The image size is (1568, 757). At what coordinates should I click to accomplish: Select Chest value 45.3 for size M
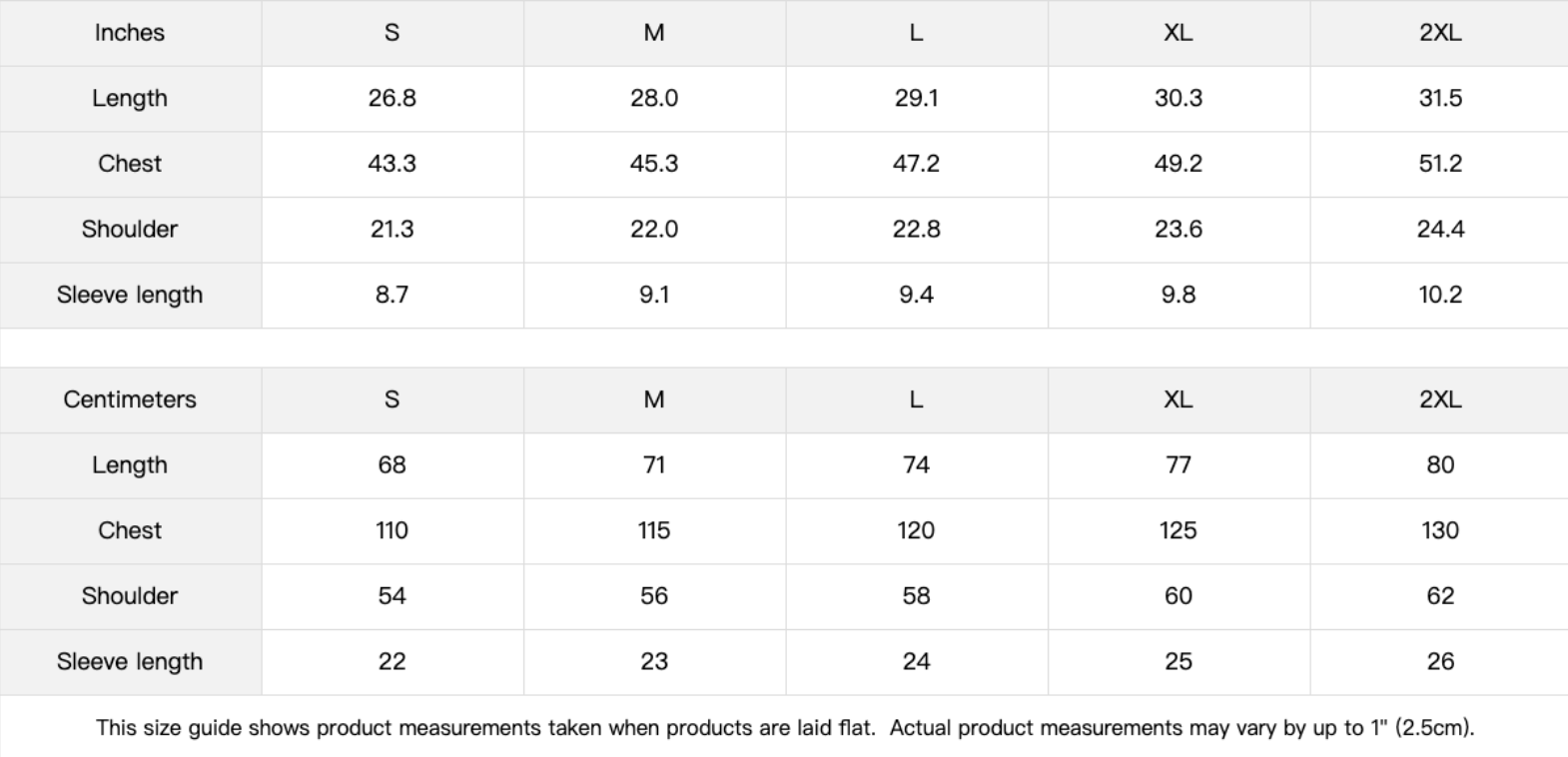pos(653,164)
